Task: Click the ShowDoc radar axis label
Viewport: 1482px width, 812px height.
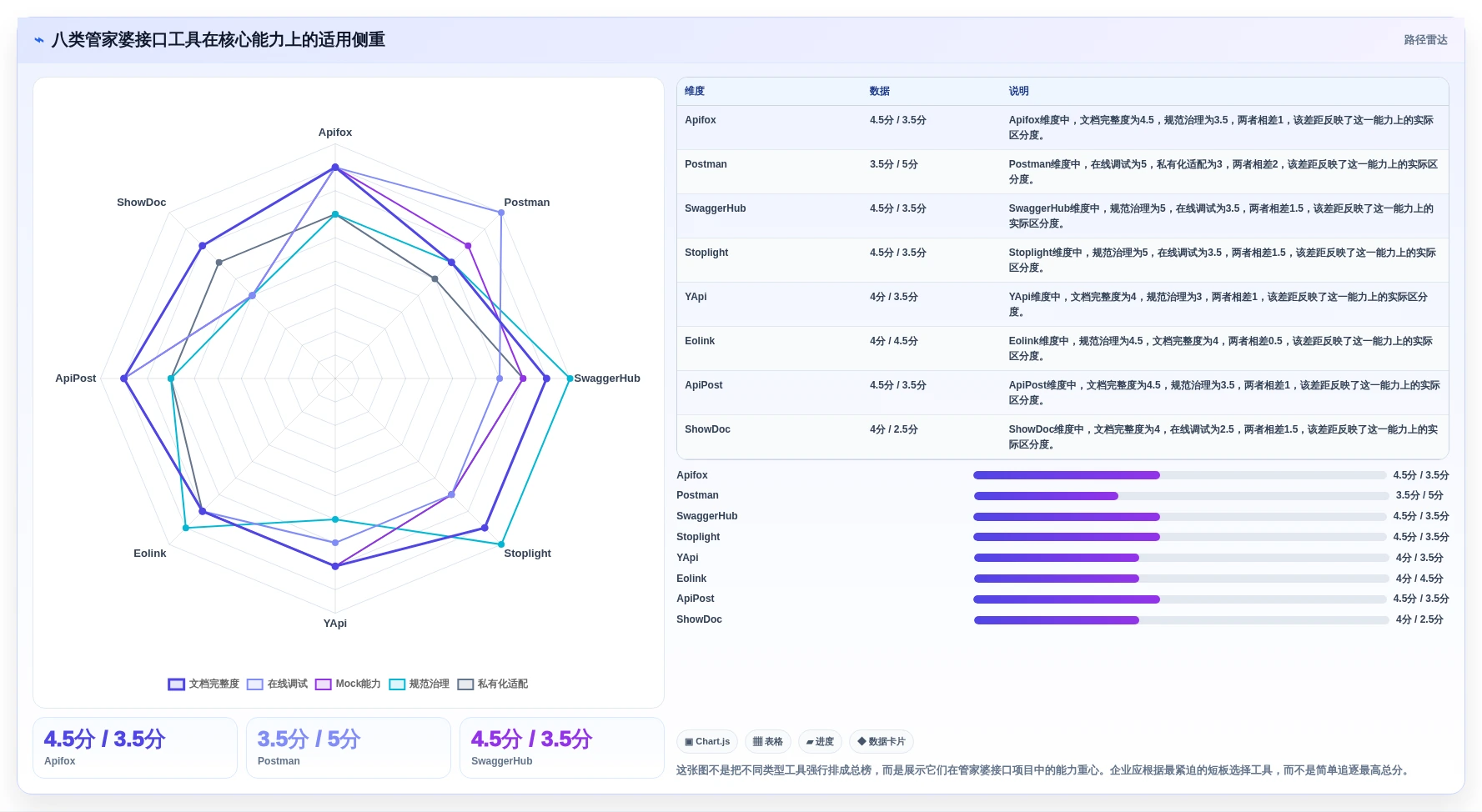Action: (142, 203)
